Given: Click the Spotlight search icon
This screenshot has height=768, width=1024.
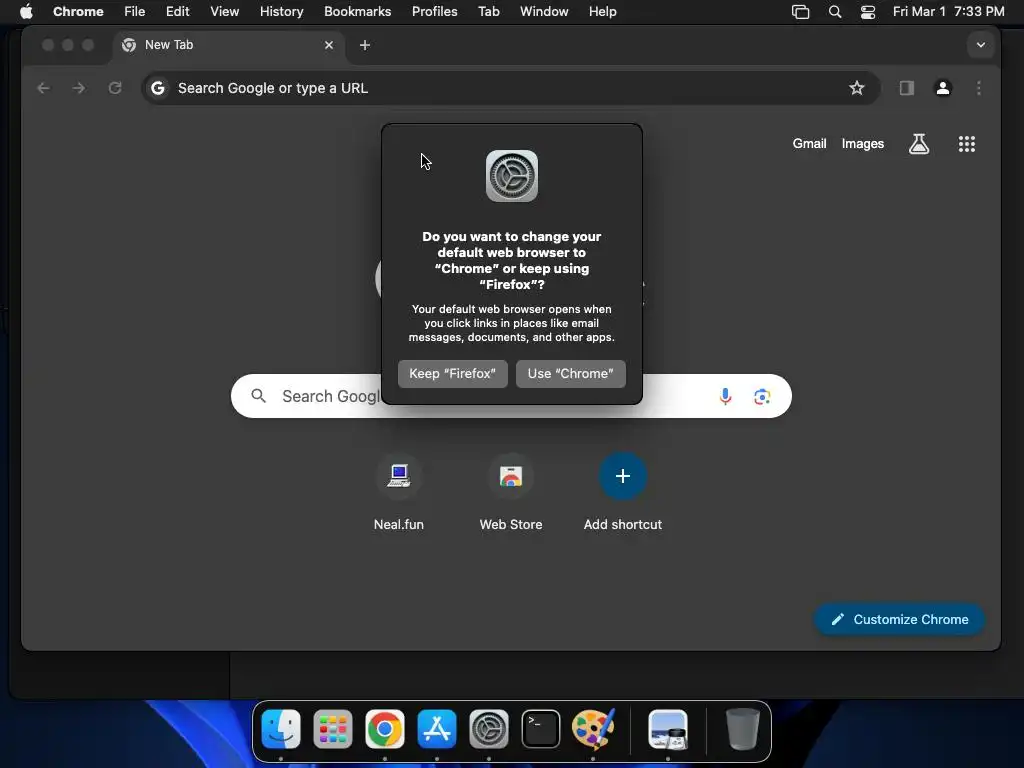Looking at the screenshot, I should pos(835,12).
